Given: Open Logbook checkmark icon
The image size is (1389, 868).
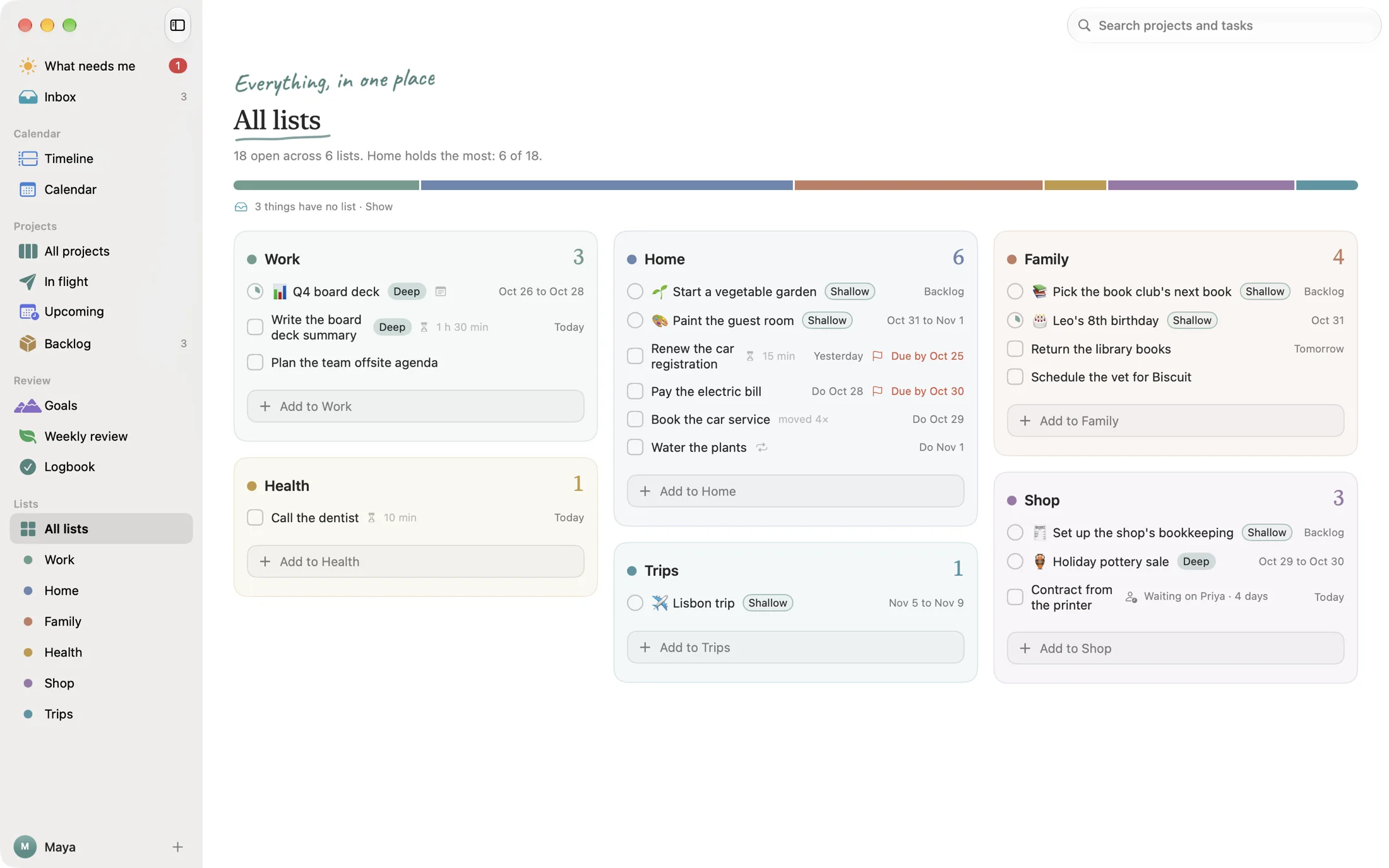Looking at the screenshot, I should 28,467.
